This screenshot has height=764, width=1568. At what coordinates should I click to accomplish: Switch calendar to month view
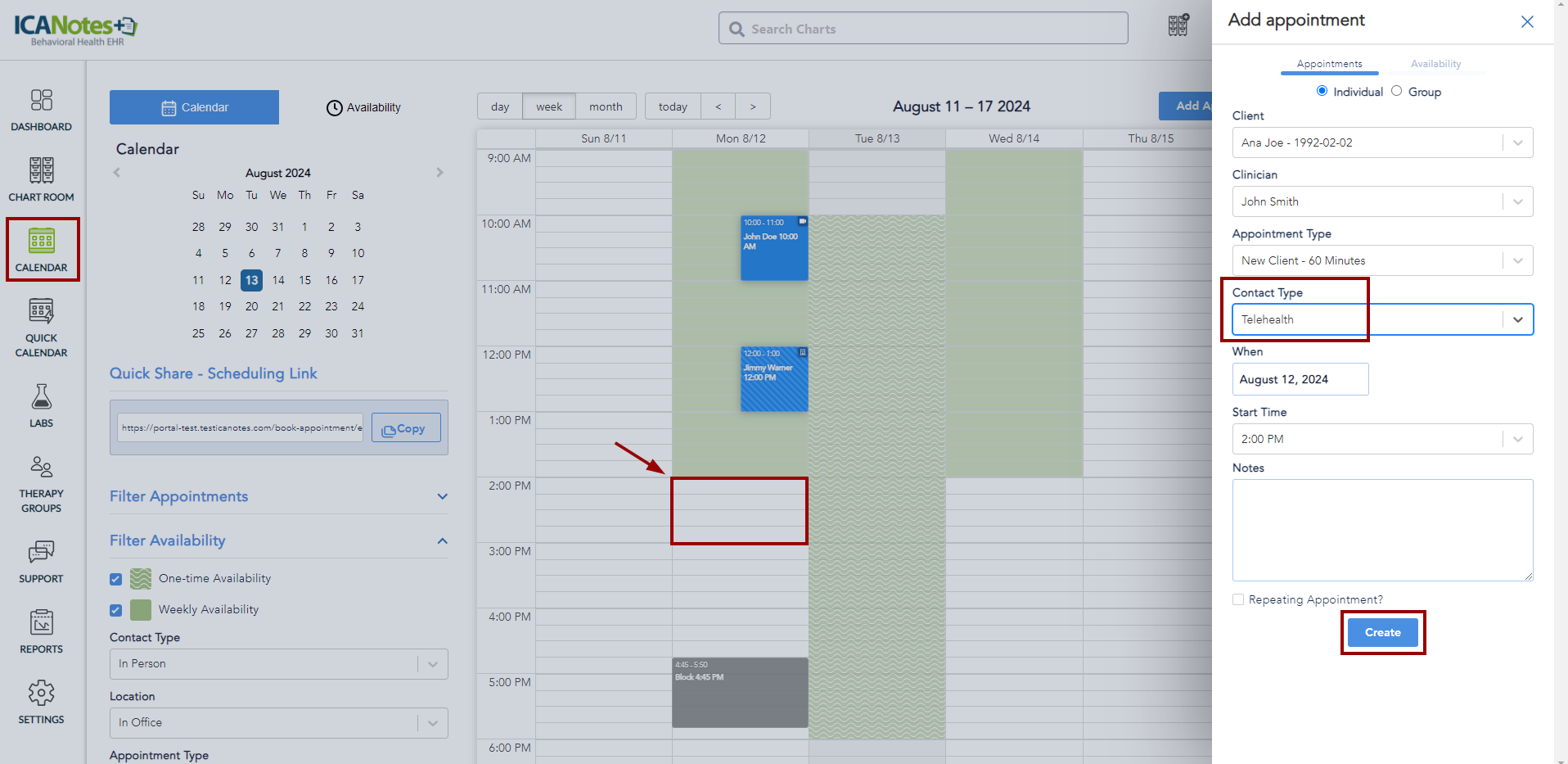click(x=605, y=106)
